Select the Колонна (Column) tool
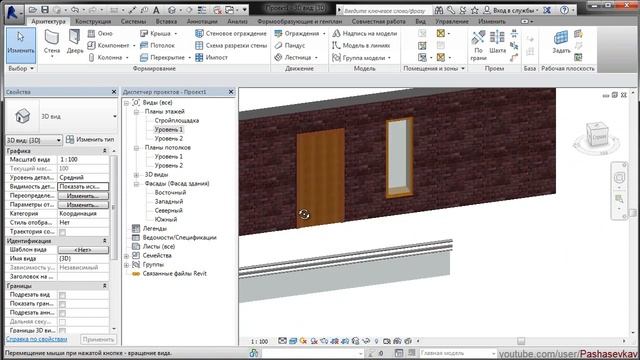The height and width of the screenshot is (360, 640). coord(106,58)
